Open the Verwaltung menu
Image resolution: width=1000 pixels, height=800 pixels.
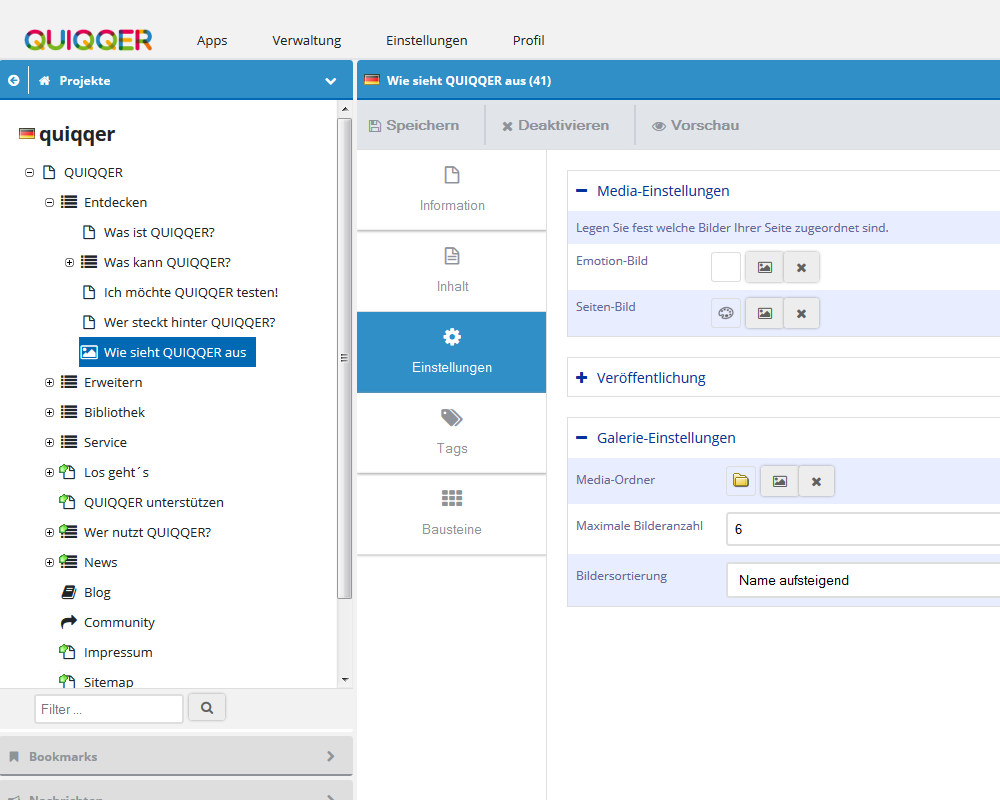[307, 40]
